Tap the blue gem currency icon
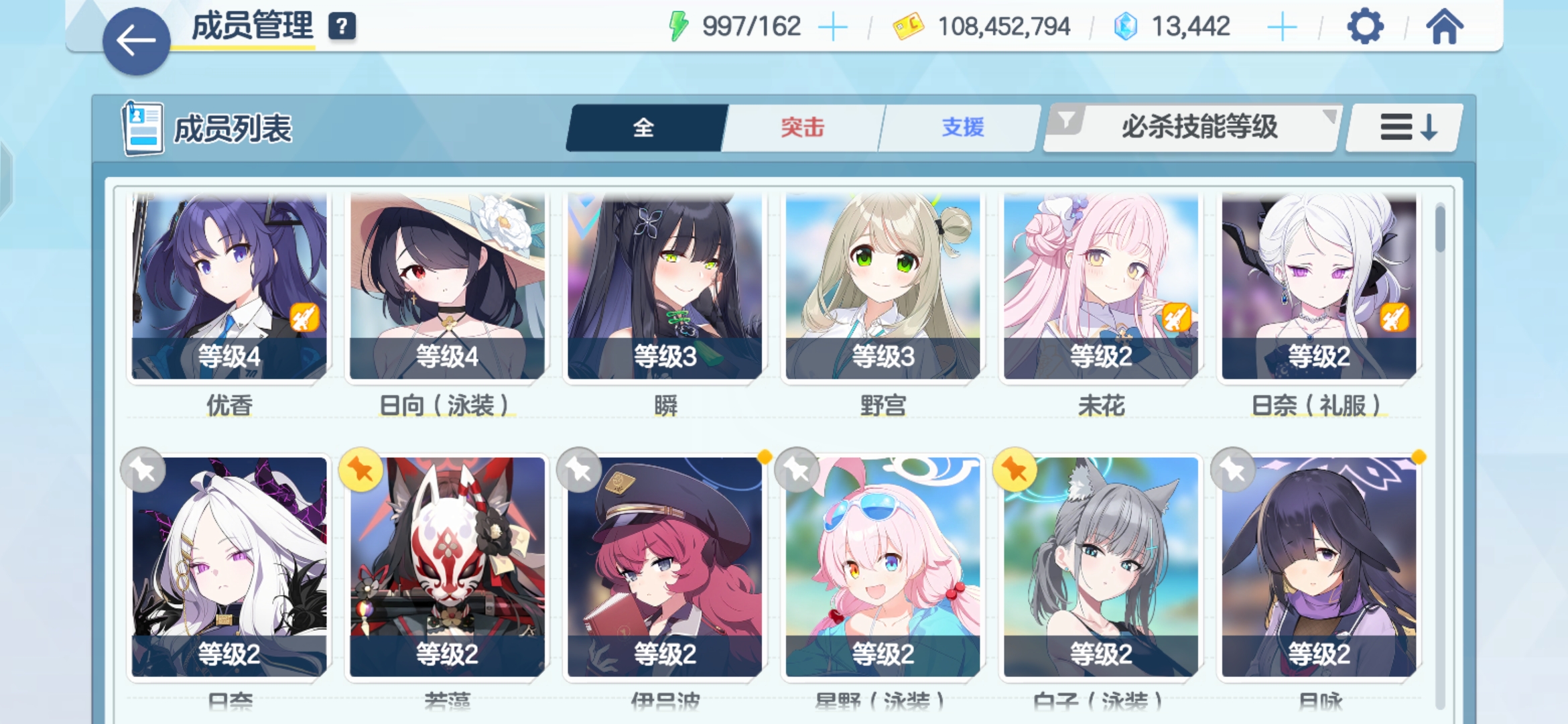 (x=1125, y=27)
